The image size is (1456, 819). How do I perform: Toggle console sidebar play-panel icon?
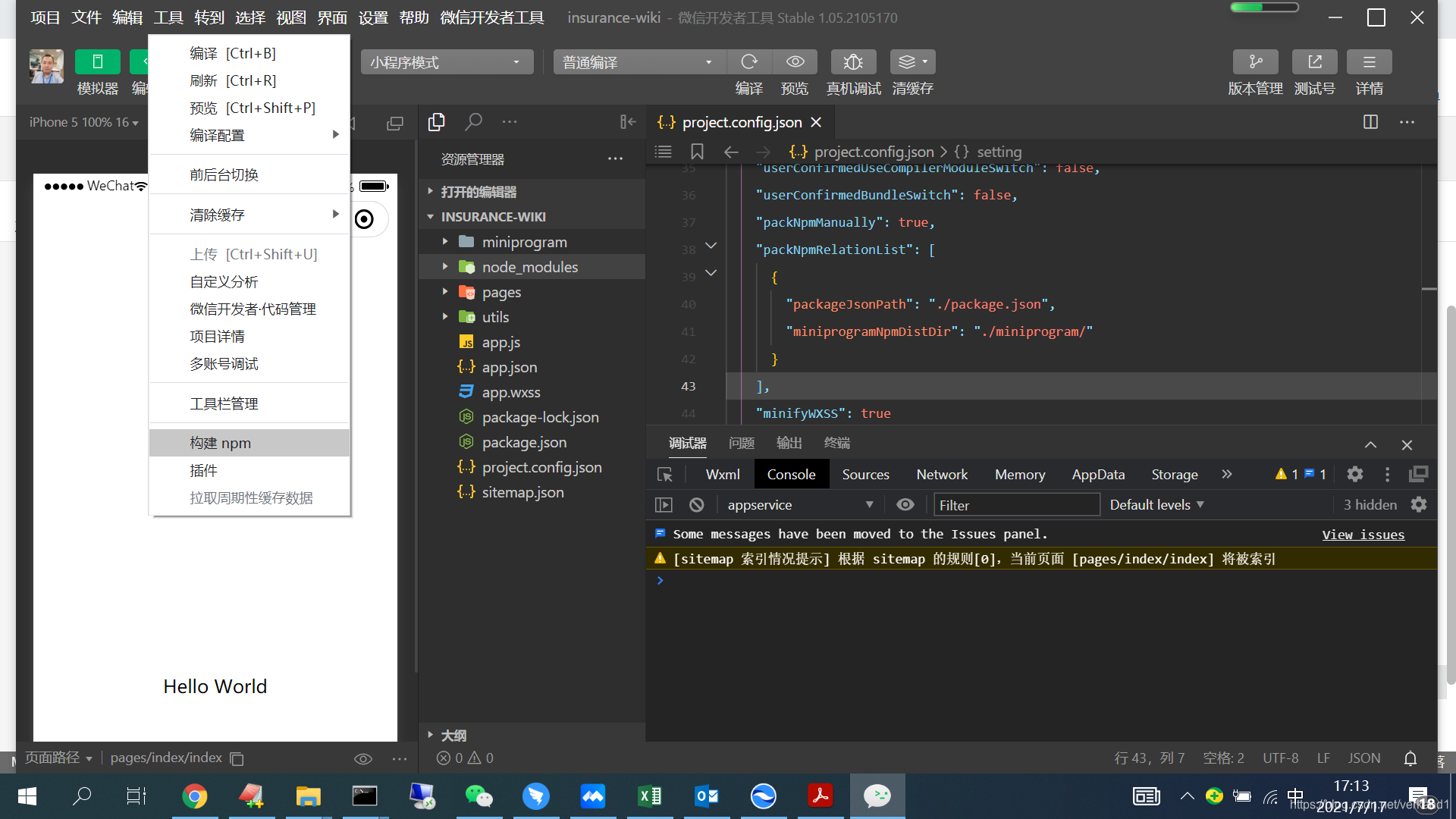(x=664, y=505)
